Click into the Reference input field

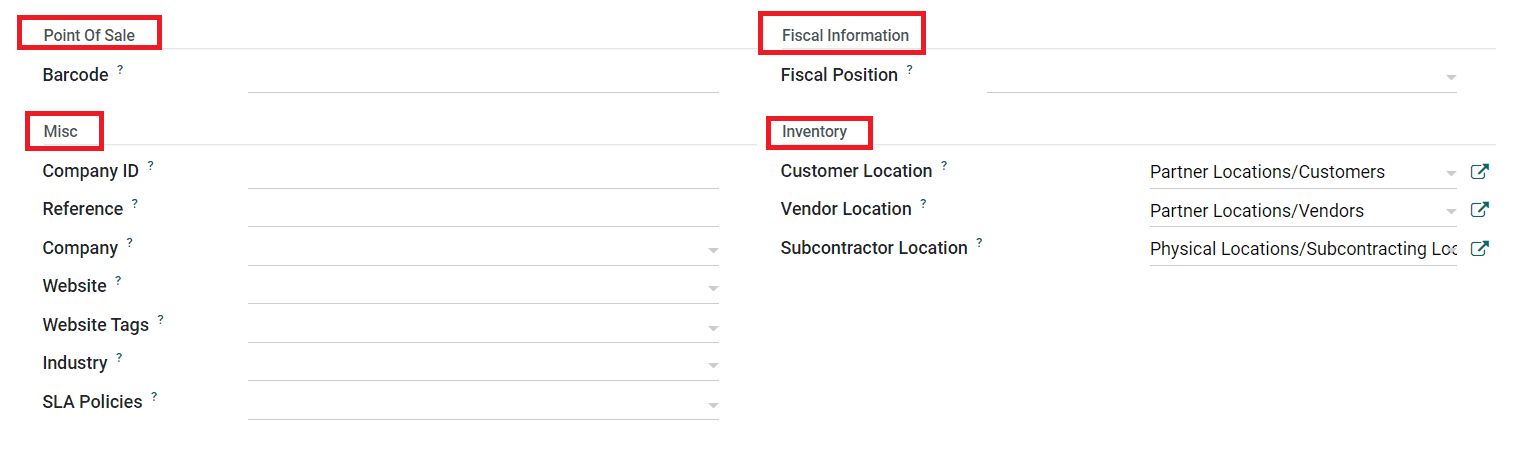482,211
